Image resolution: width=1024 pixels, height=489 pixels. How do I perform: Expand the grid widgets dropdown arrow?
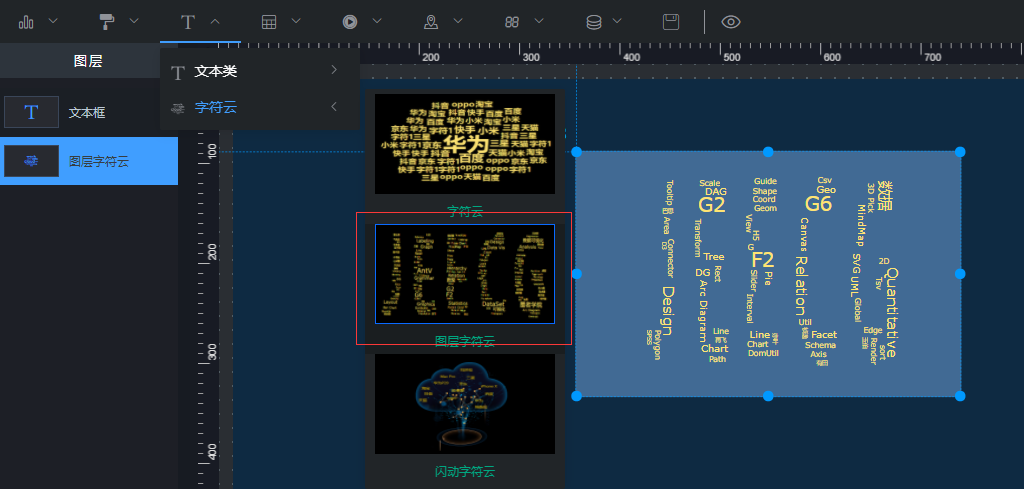539,21
